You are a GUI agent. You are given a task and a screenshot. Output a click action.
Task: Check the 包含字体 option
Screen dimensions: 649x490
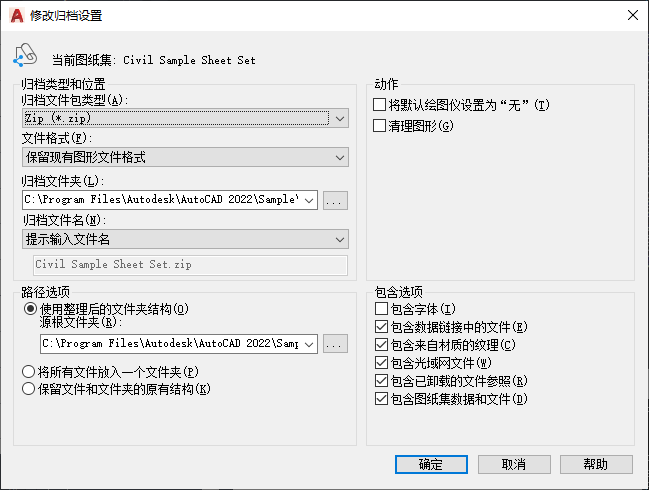coord(380,309)
